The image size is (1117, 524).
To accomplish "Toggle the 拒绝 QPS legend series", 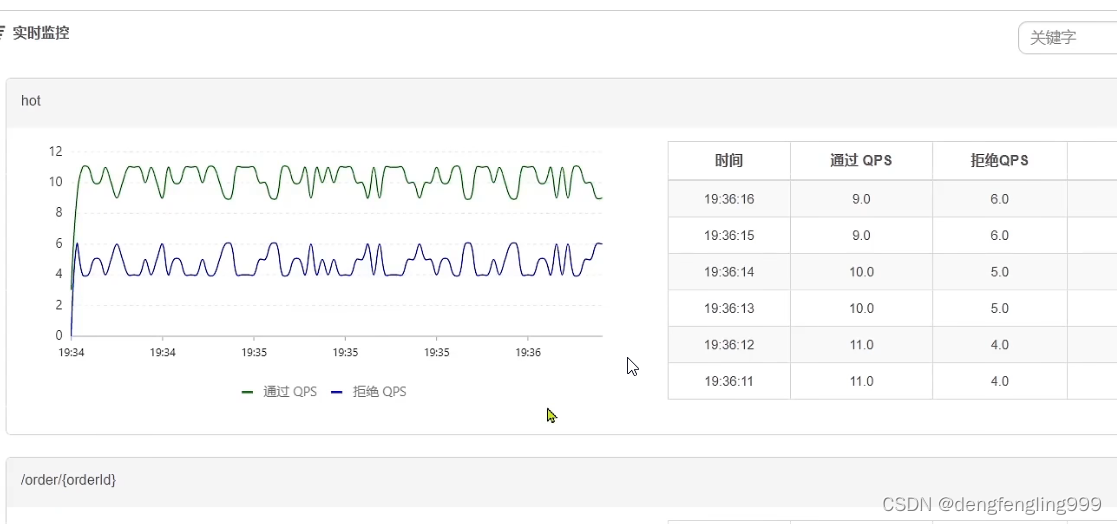I will [368, 392].
